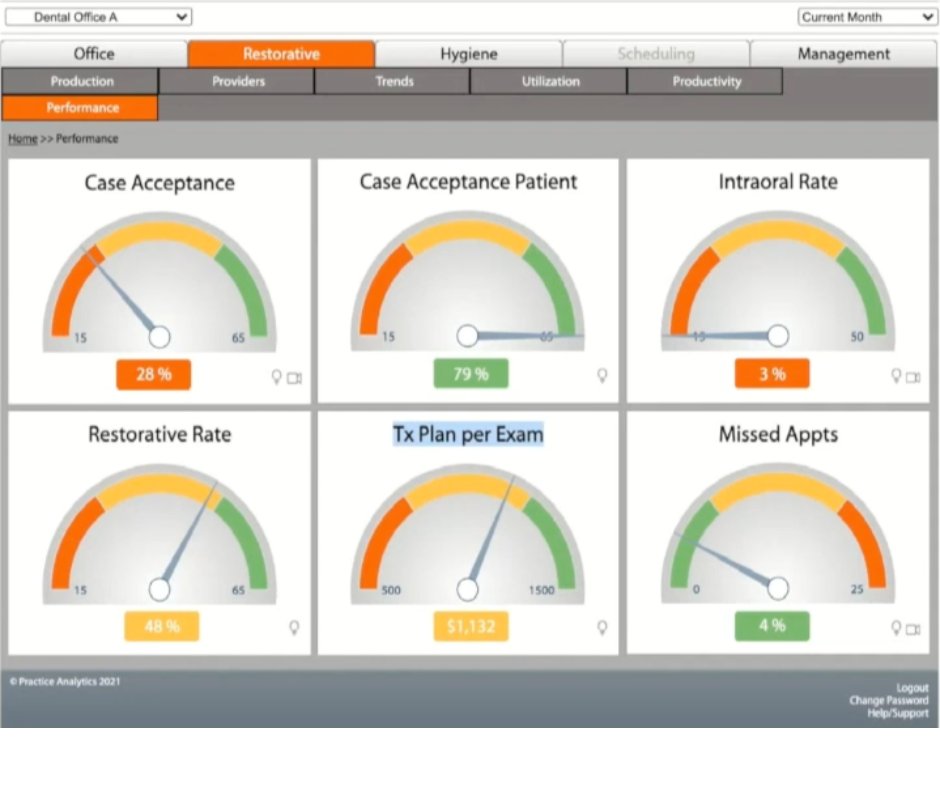Click the 48 % value badge
The image size is (940, 788).
[162, 626]
